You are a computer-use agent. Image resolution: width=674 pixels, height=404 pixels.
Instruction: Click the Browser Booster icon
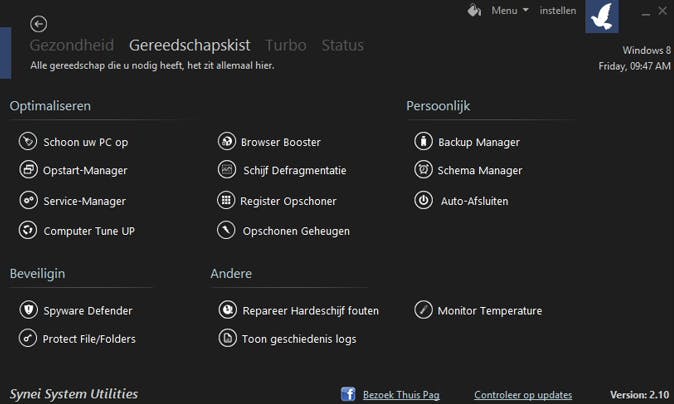point(226,142)
